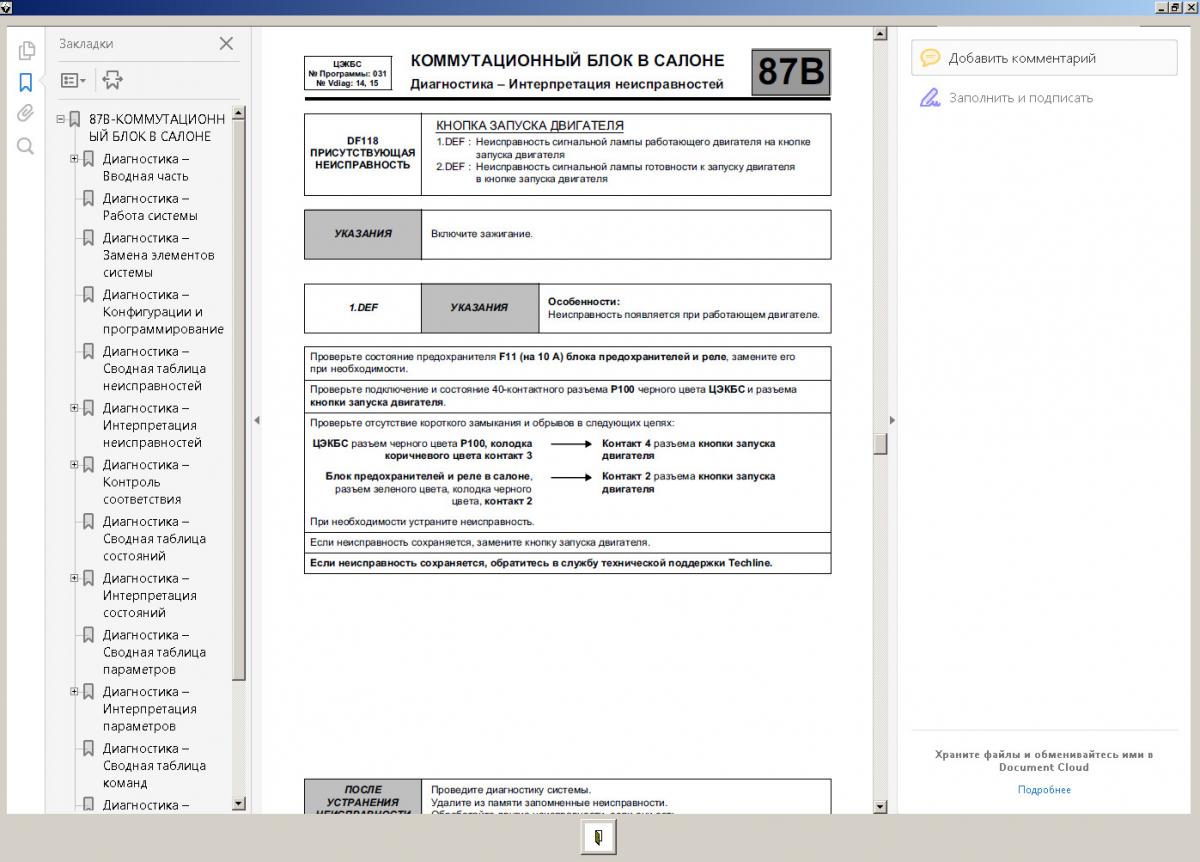Viewport: 1200px width, 862px height.
Task: Open bookmark Диагностика – Замена элементов системы
Action: click(x=158, y=255)
